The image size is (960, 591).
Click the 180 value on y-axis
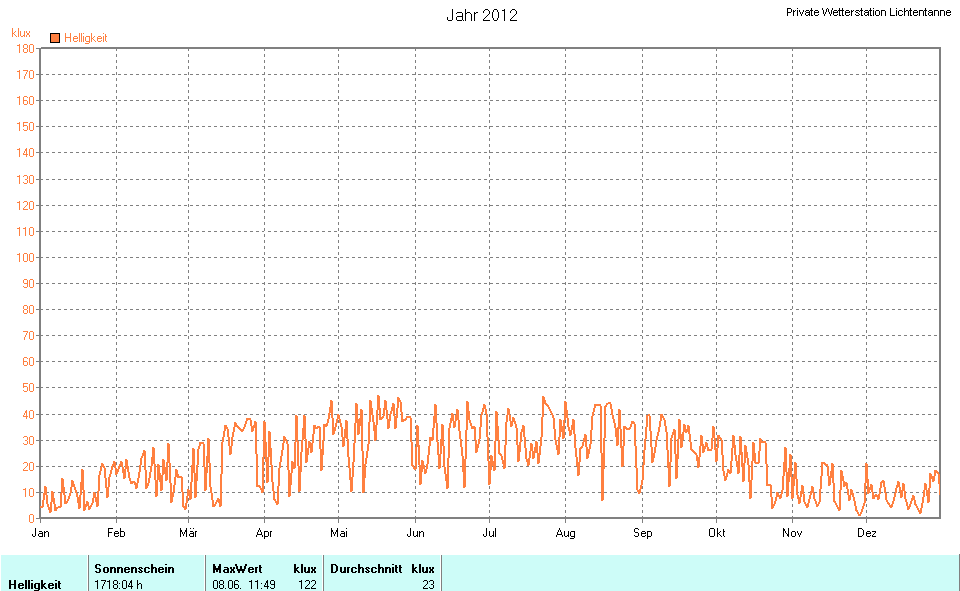tap(25, 48)
